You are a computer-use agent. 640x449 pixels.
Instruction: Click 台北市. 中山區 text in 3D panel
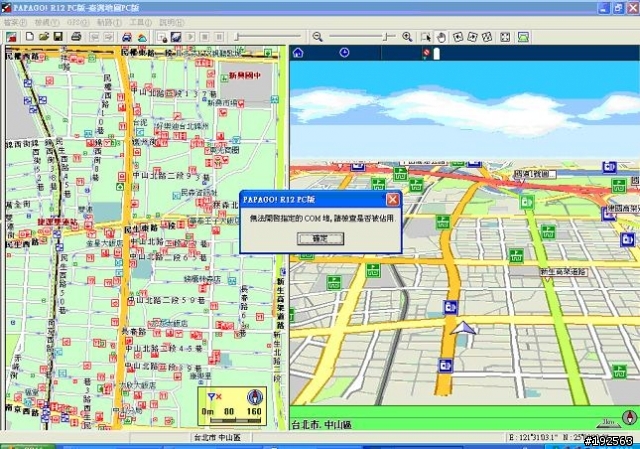tap(322, 425)
